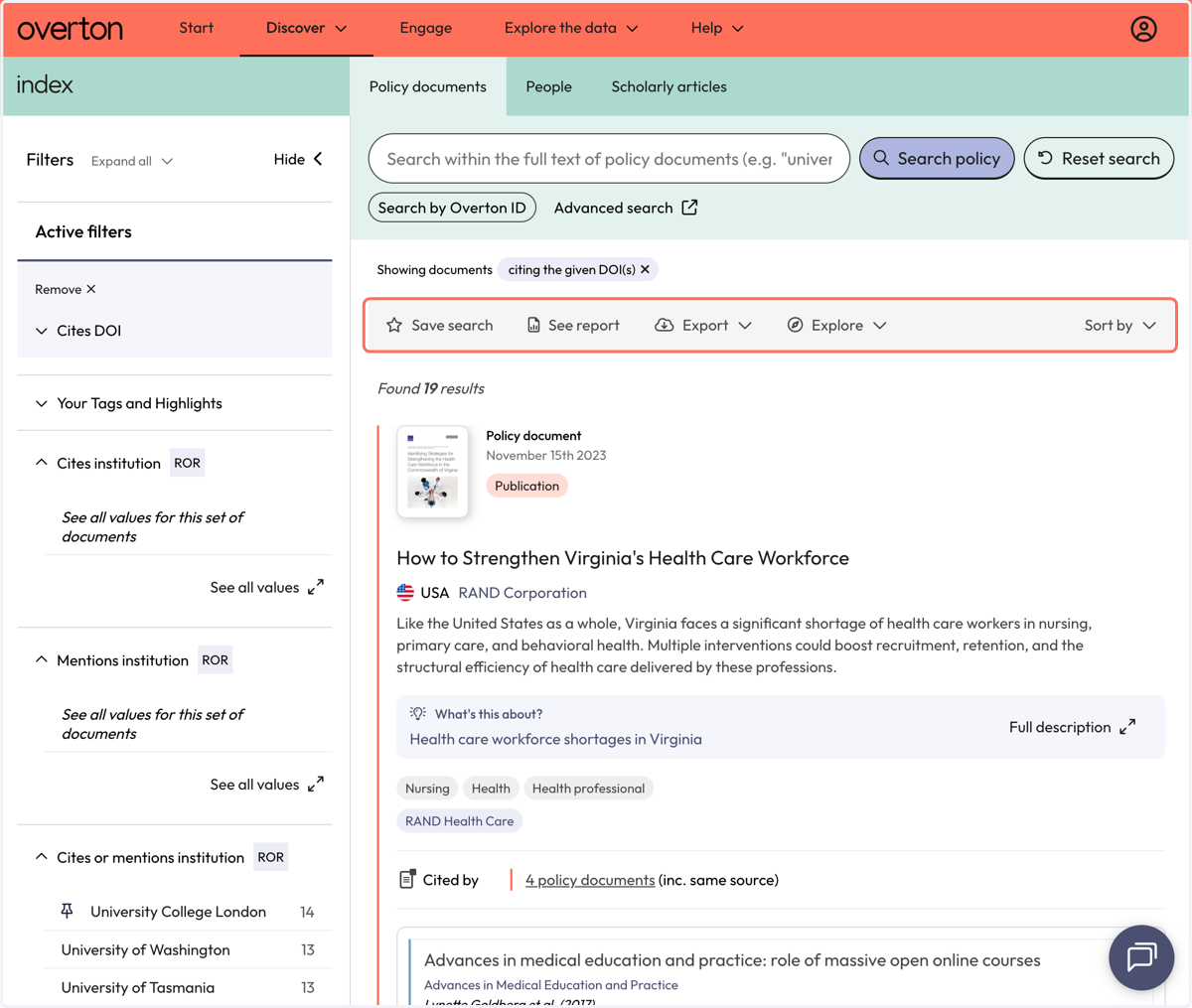Image resolution: width=1192 pixels, height=1008 pixels.
Task: Open the Discover dropdown menu
Action: [306, 28]
